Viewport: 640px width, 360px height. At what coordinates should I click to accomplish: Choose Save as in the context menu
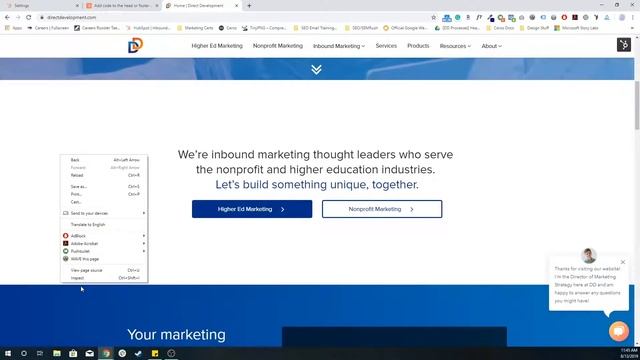click(104, 187)
